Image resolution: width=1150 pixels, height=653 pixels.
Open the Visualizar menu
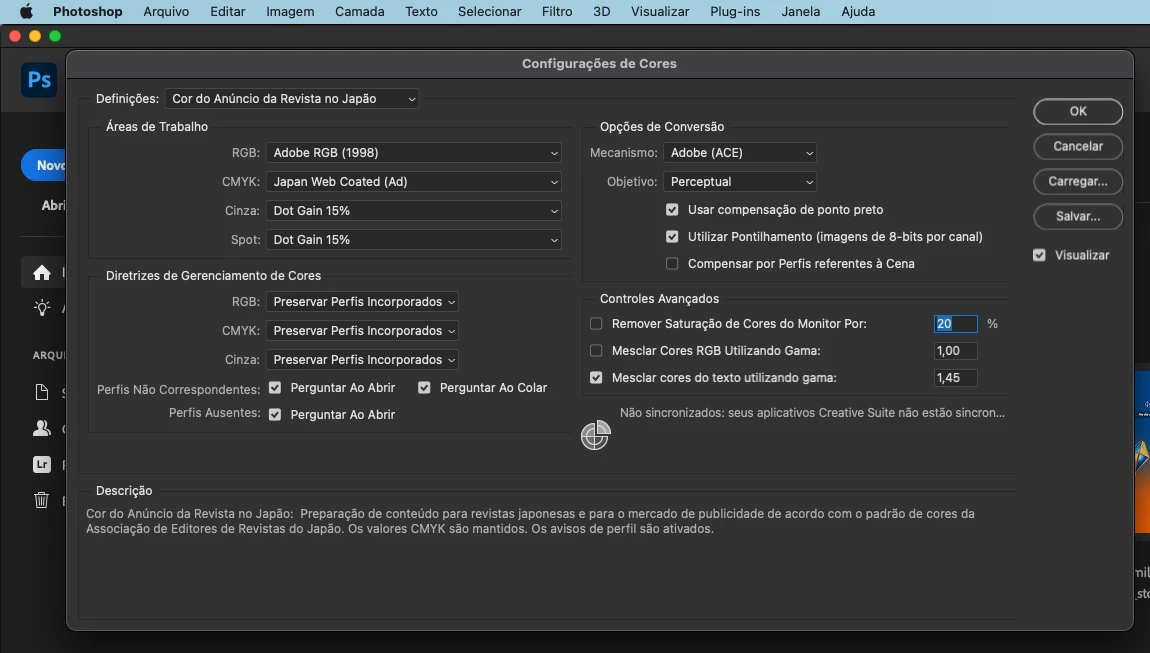pos(660,12)
